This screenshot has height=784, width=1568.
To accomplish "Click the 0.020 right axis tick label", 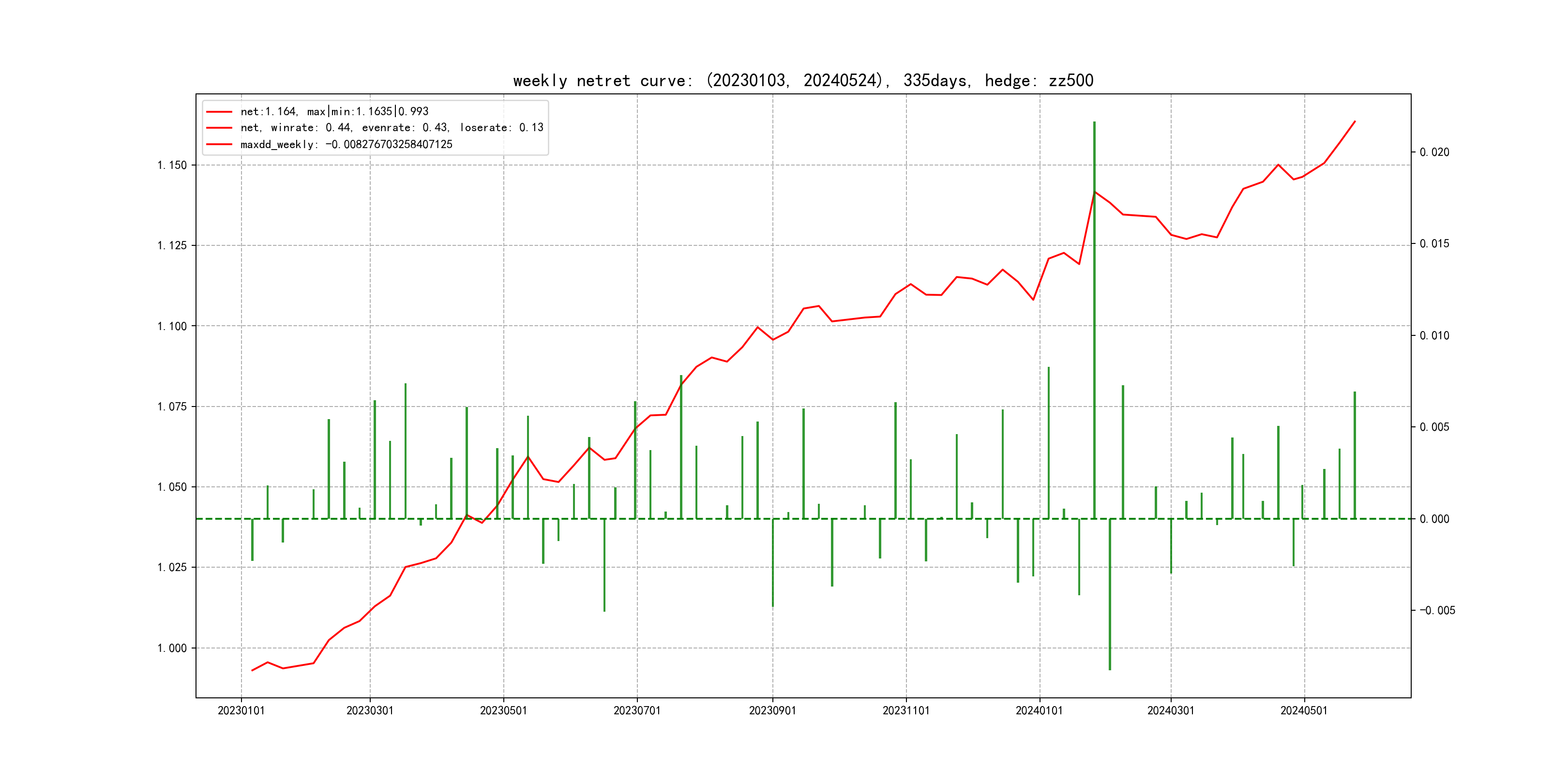I will coord(1434,152).
